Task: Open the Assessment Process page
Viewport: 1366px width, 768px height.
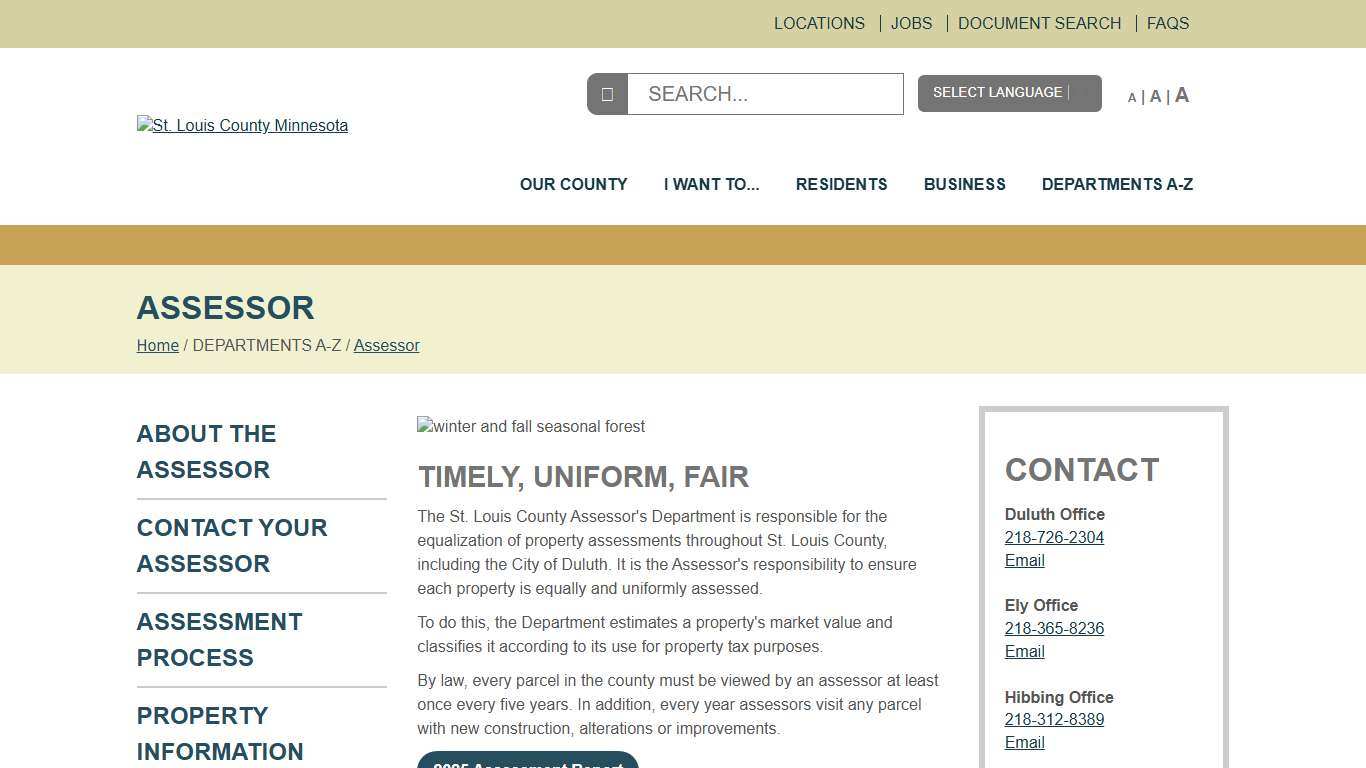Action: (x=219, y=639)
